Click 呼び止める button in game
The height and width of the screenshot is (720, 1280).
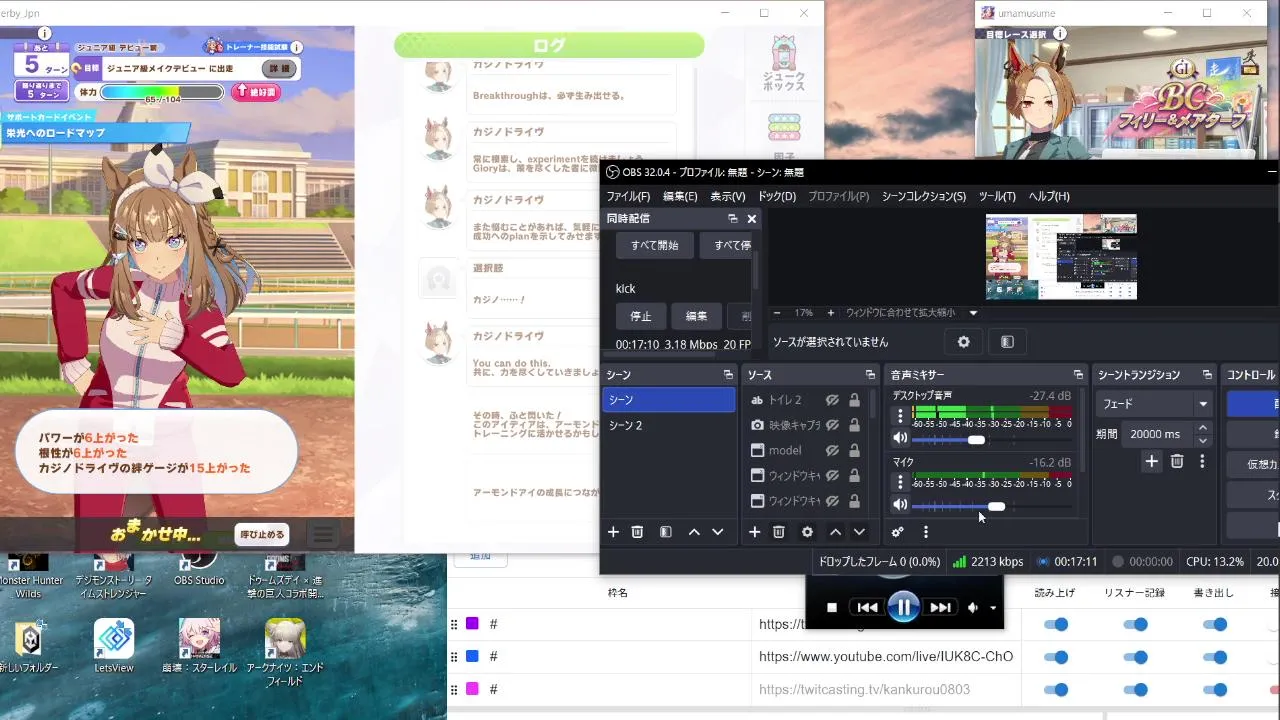click(x=263, y=534)
